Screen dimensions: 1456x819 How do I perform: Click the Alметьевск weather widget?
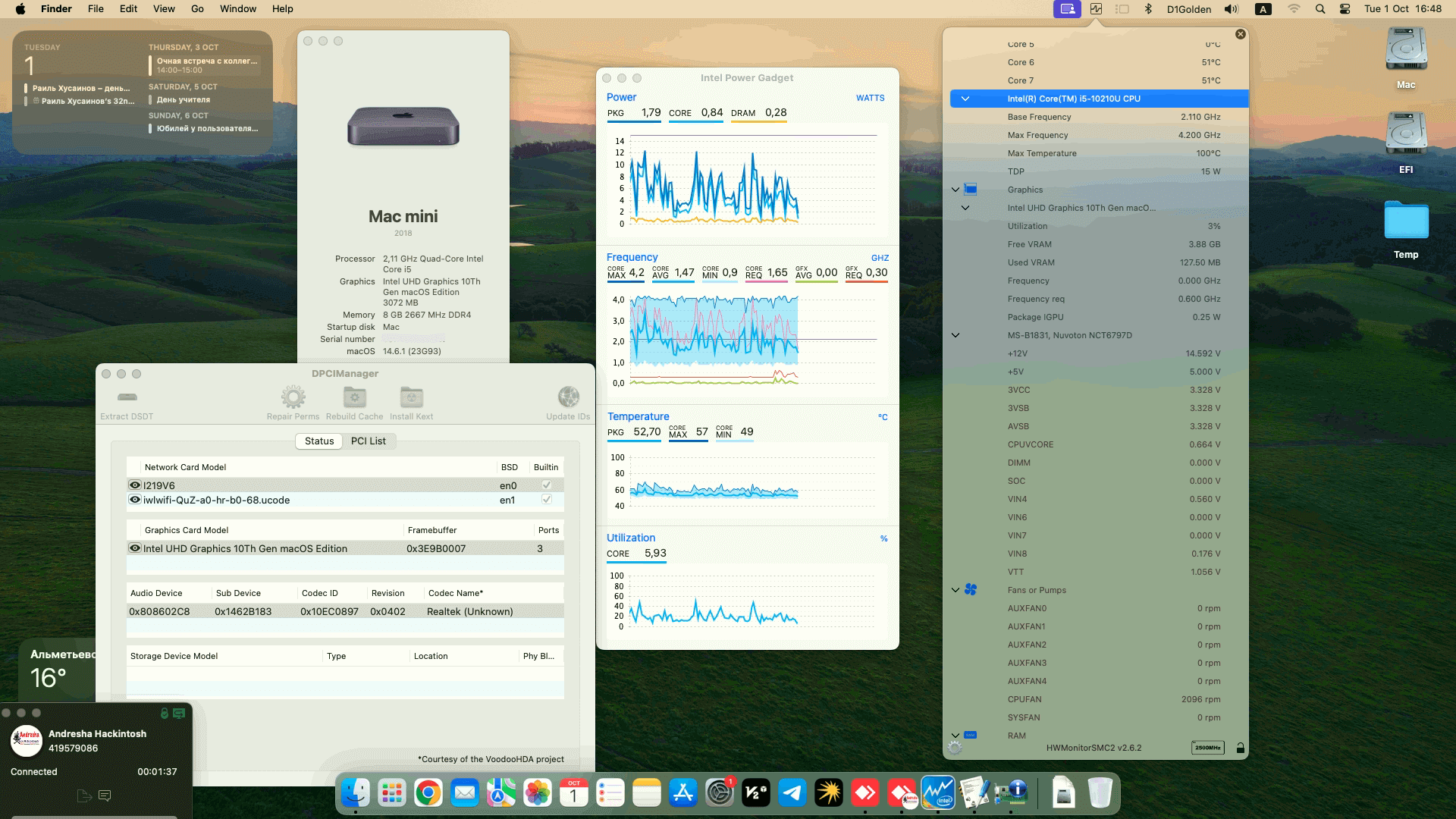click(57, 671)
